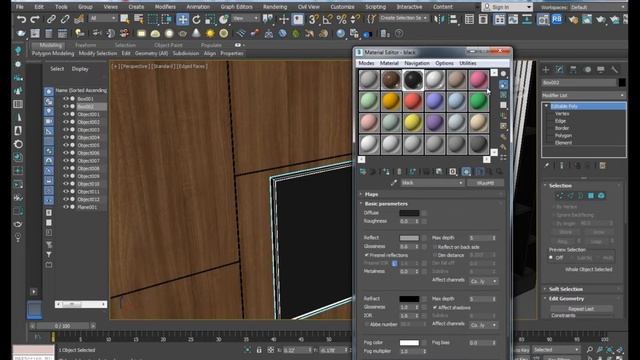Switch to the Freeform ribbon tab
The width and height of the screenshot is (640, 360).
click(86, 45)
